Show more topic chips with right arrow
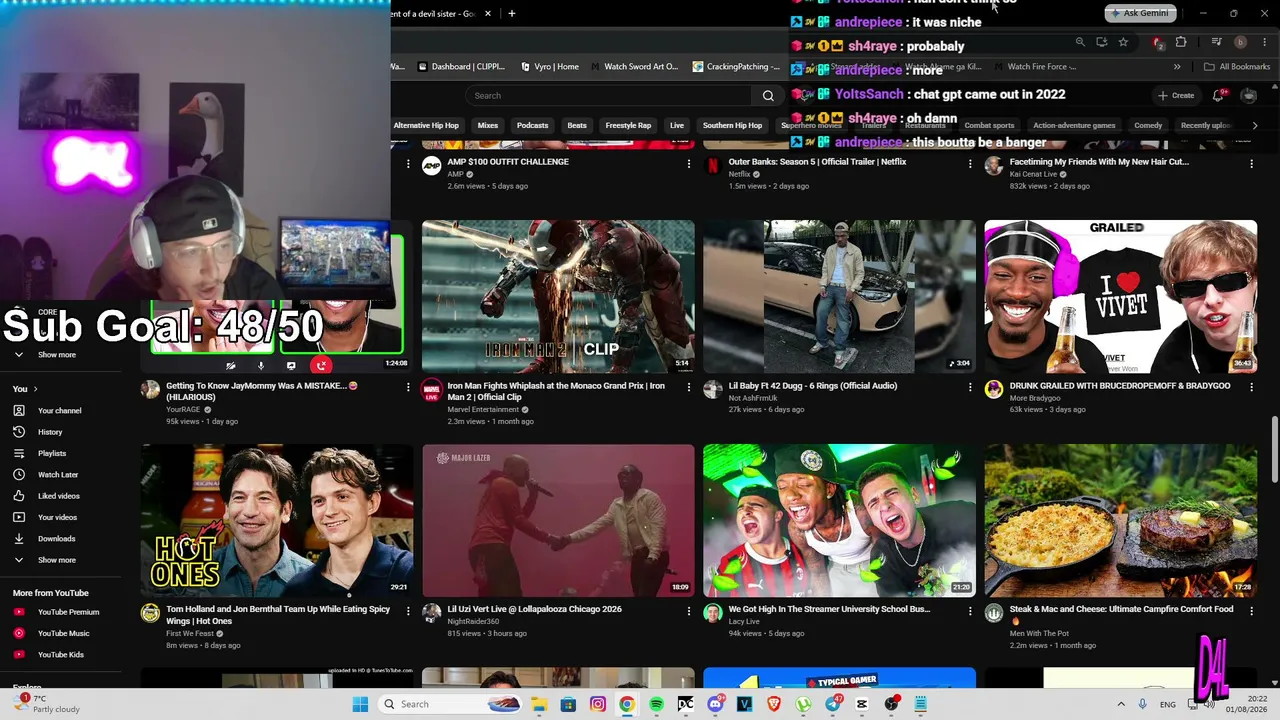Screen dimensions: 1280x720 (1255, 126)
